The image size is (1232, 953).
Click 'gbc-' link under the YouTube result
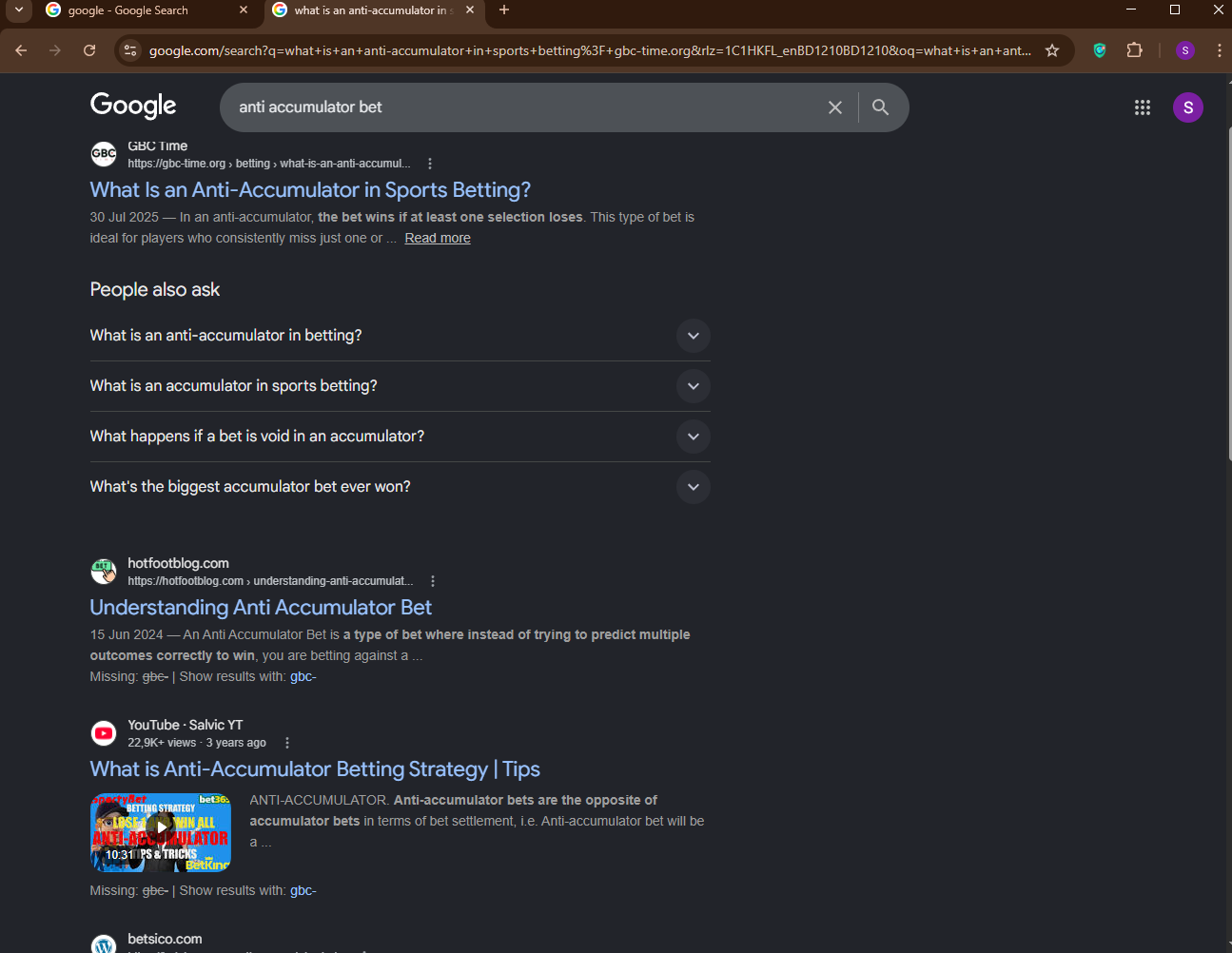click(303, 891)
